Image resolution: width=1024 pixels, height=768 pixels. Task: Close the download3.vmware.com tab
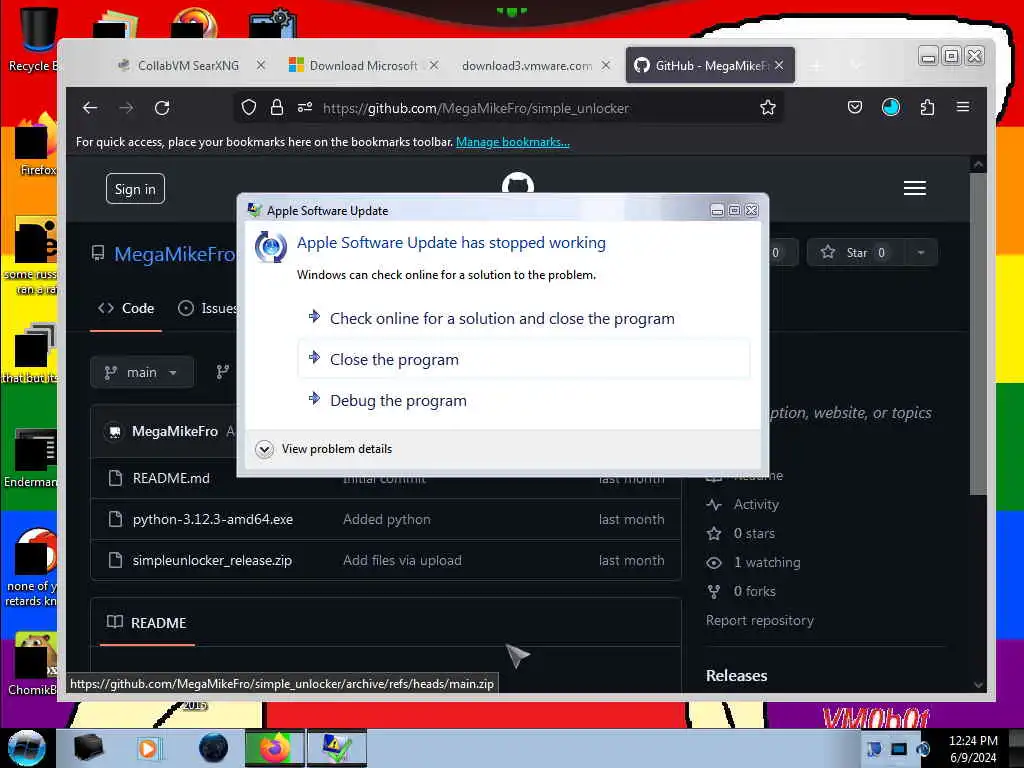pos(606,65)
